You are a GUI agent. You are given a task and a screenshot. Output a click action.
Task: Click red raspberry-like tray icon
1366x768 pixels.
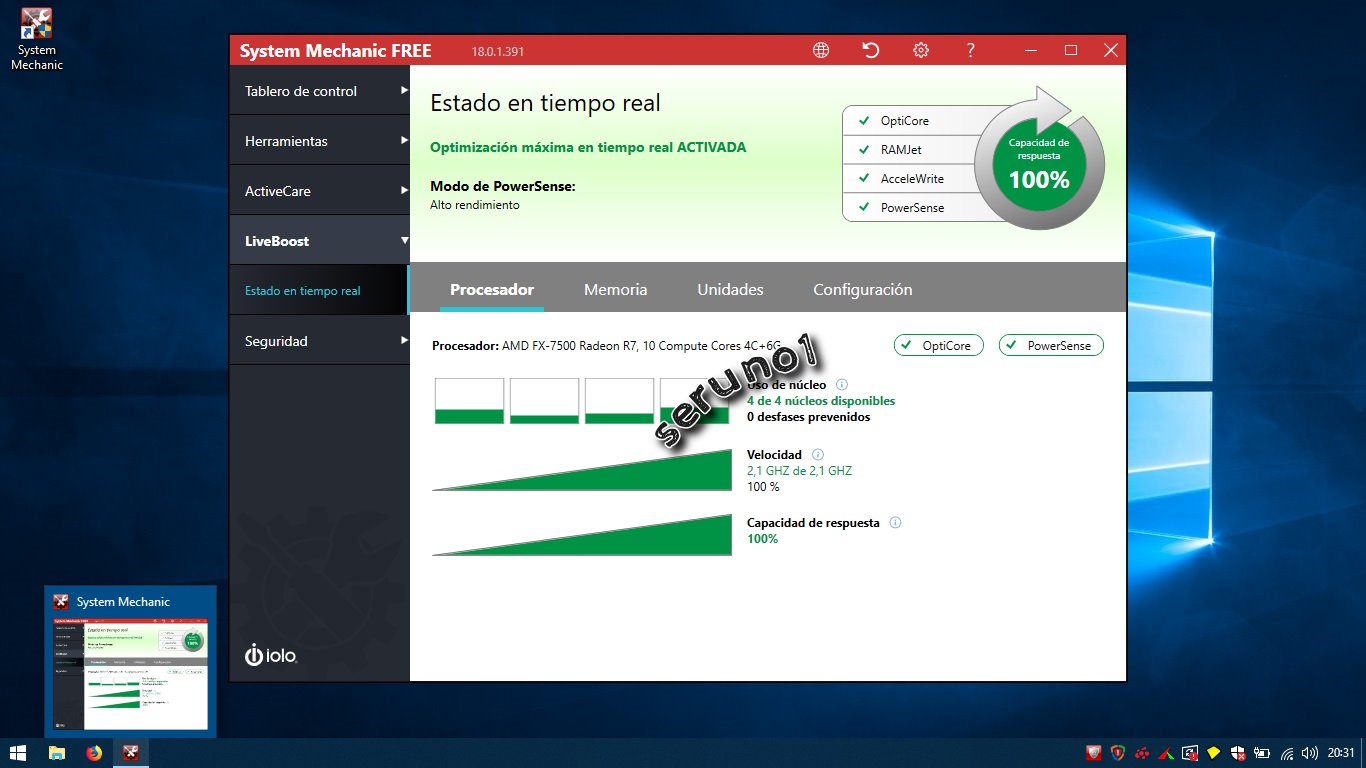coord(1142,753)
